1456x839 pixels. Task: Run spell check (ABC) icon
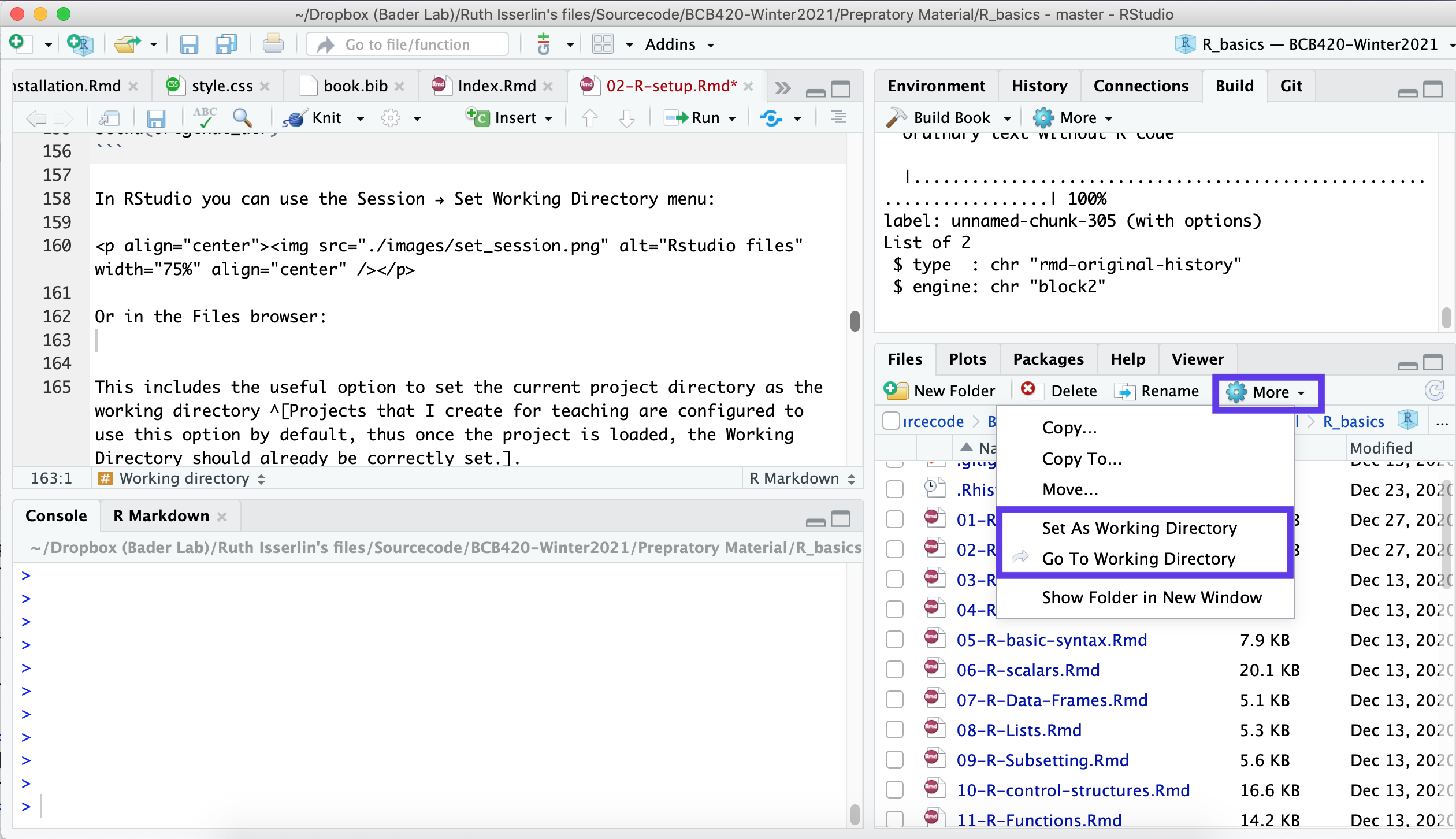click(205, 117)
